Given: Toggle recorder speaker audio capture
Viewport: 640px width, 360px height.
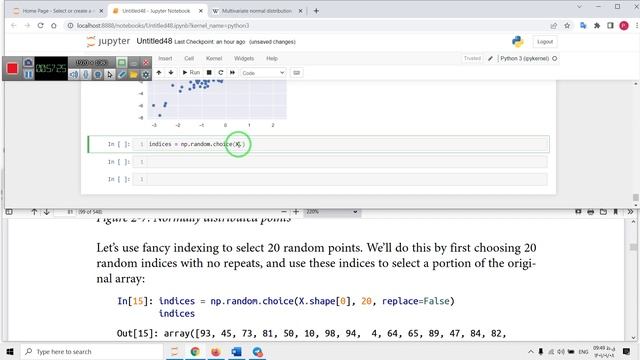Looking at the screenshot, I should tap(74, 75).
